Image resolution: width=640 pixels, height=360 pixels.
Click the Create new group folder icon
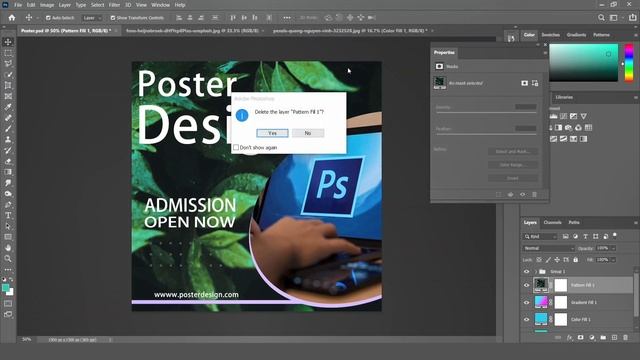click(603, 338)
